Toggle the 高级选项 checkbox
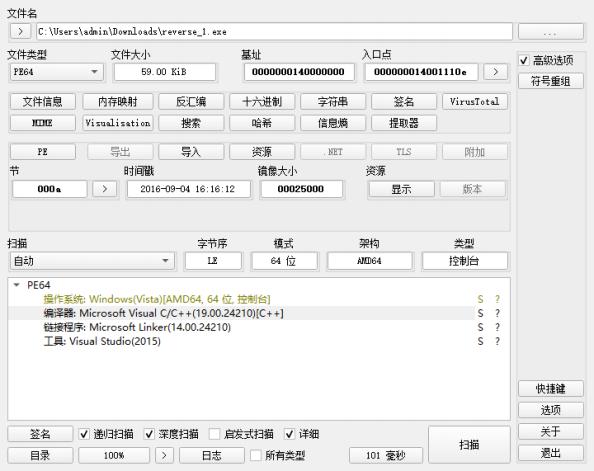 524,60
